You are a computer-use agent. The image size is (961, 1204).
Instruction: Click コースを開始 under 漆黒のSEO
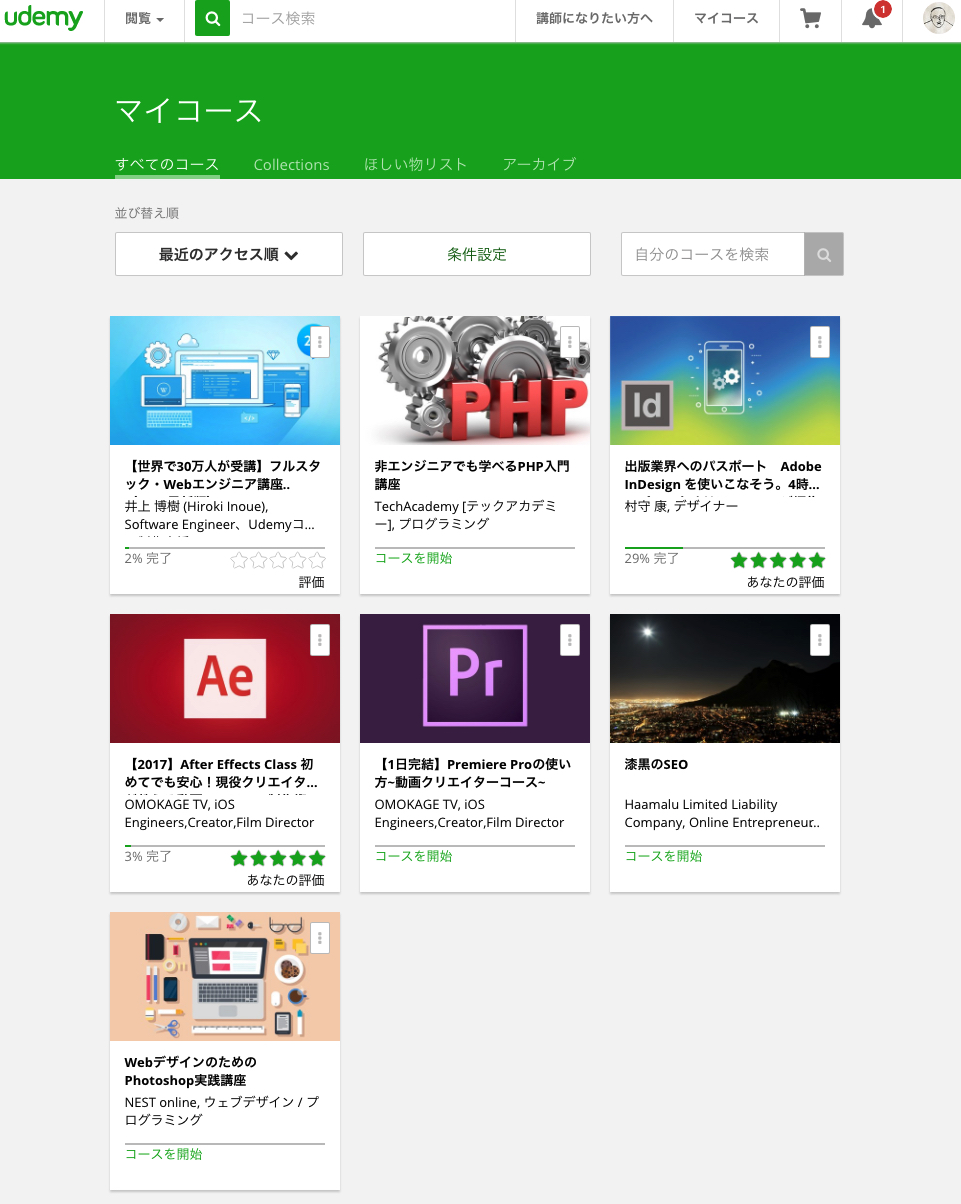[x=664, y=856]
